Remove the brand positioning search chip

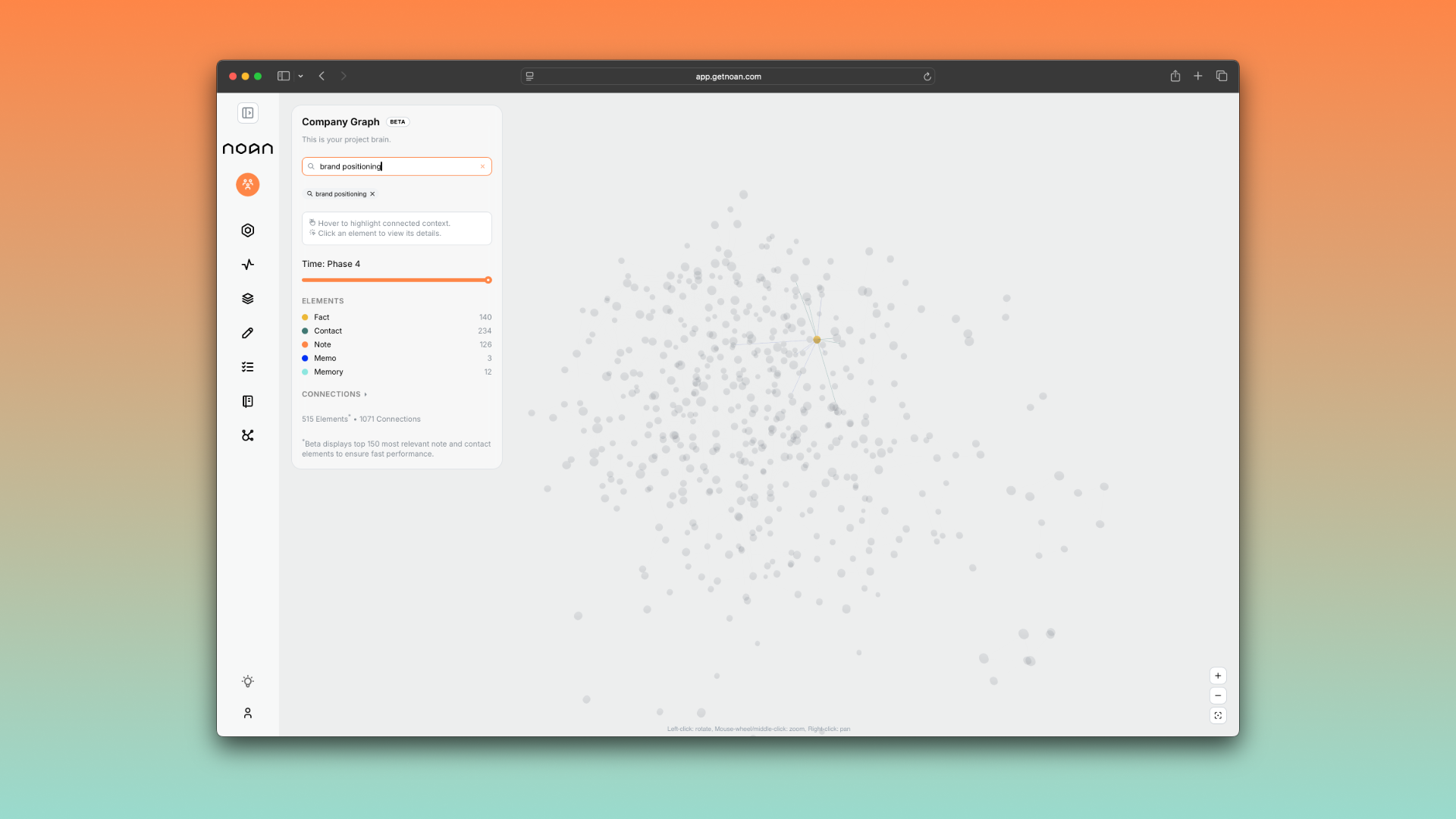372,194
